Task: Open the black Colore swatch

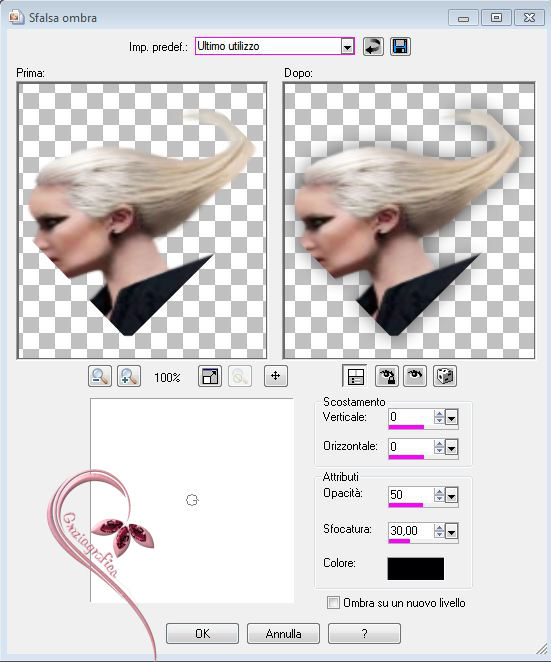Action: click(x=416, y=568)
